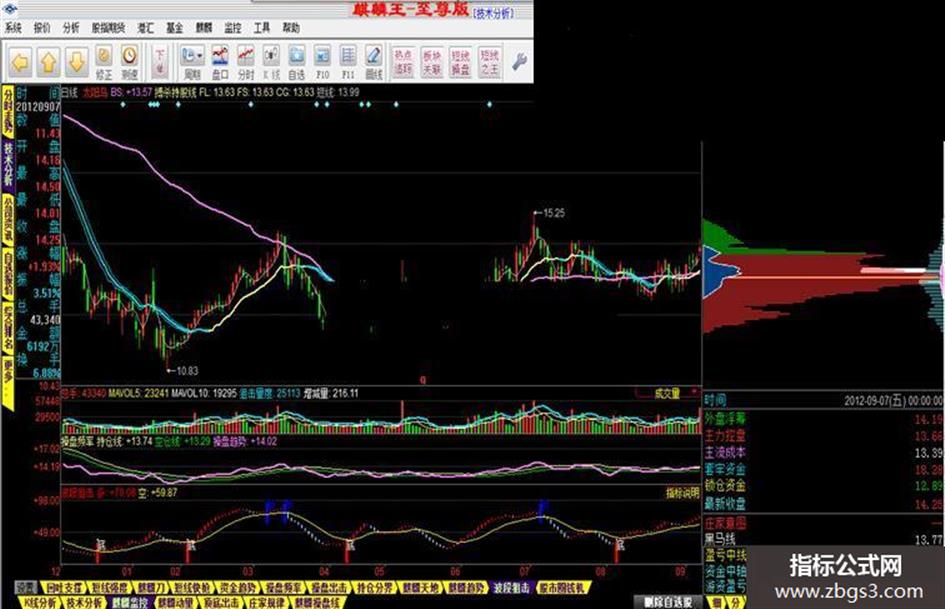Click the date 2012-09-07 time value
The width and height of the screenshot is (945, 609).
pyautogui.click(x=893, y=400)
